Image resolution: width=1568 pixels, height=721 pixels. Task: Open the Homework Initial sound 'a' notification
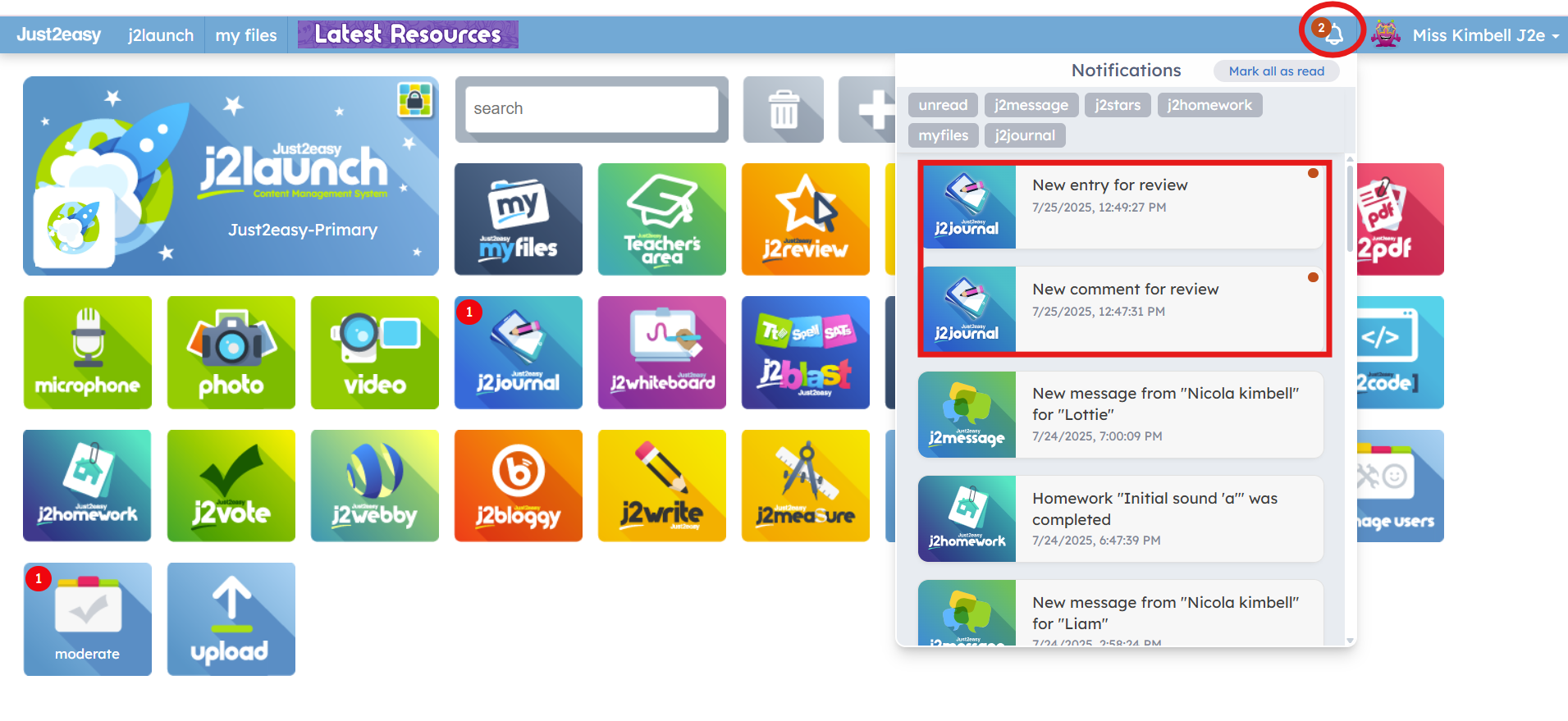point(1121,519)
